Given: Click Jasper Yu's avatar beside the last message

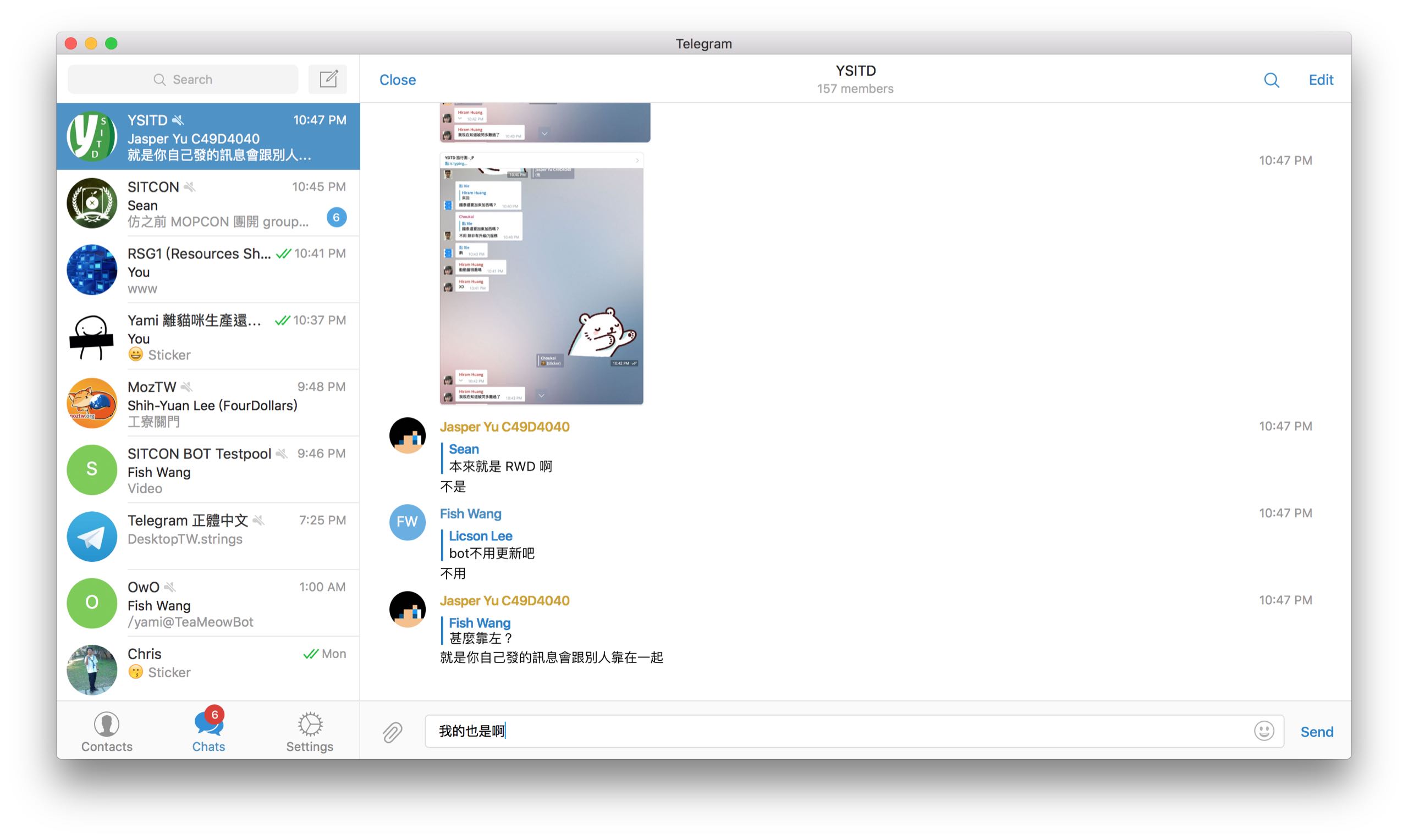Looking at the screenshot, I should coord(407,610).
